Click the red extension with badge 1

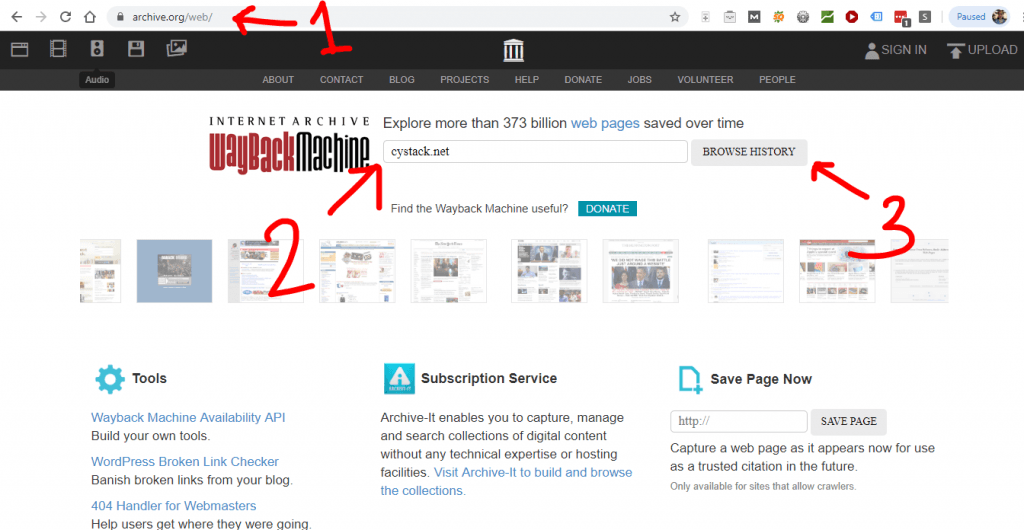901,18
